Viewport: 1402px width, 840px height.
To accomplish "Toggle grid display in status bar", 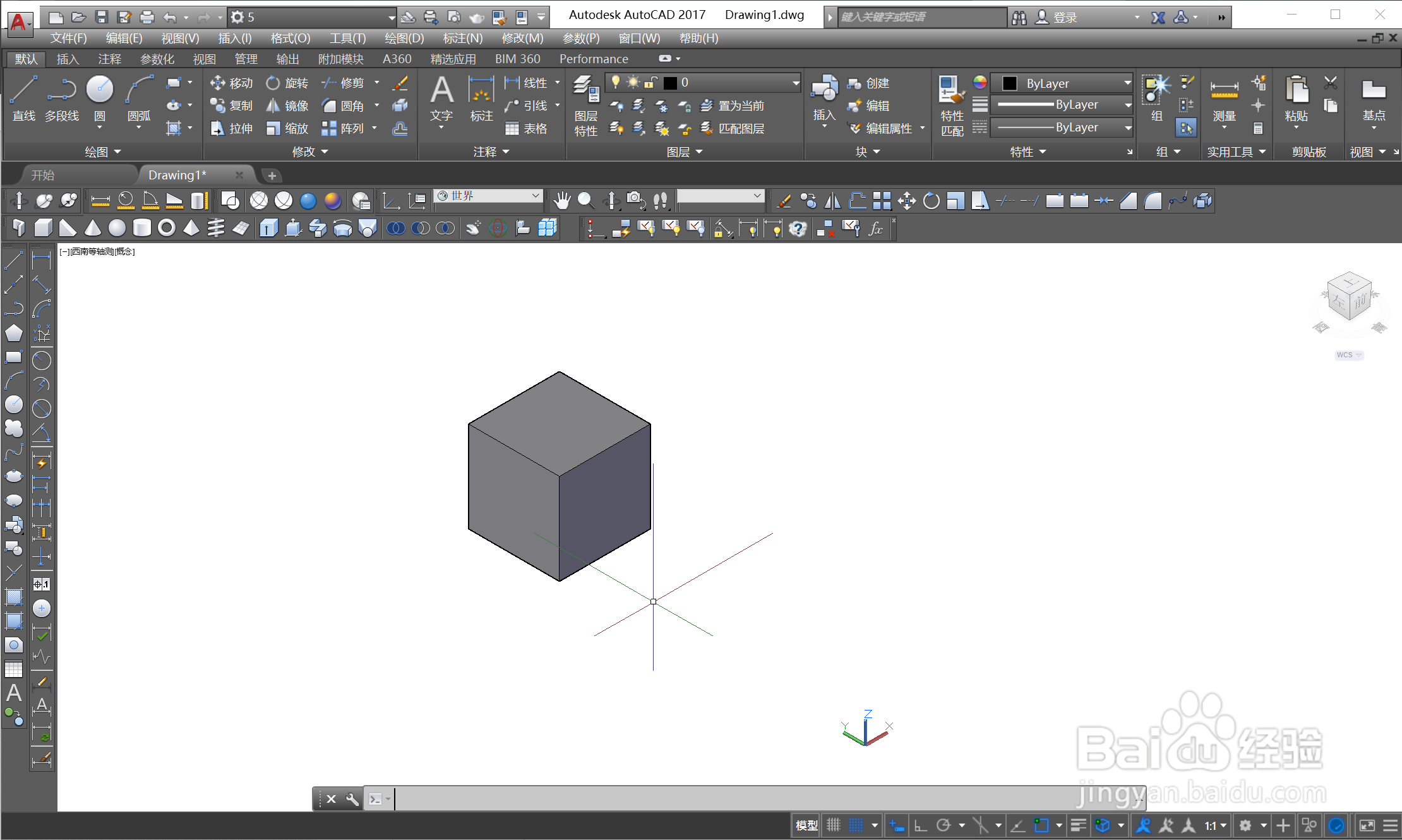I will tap(834, 825).
